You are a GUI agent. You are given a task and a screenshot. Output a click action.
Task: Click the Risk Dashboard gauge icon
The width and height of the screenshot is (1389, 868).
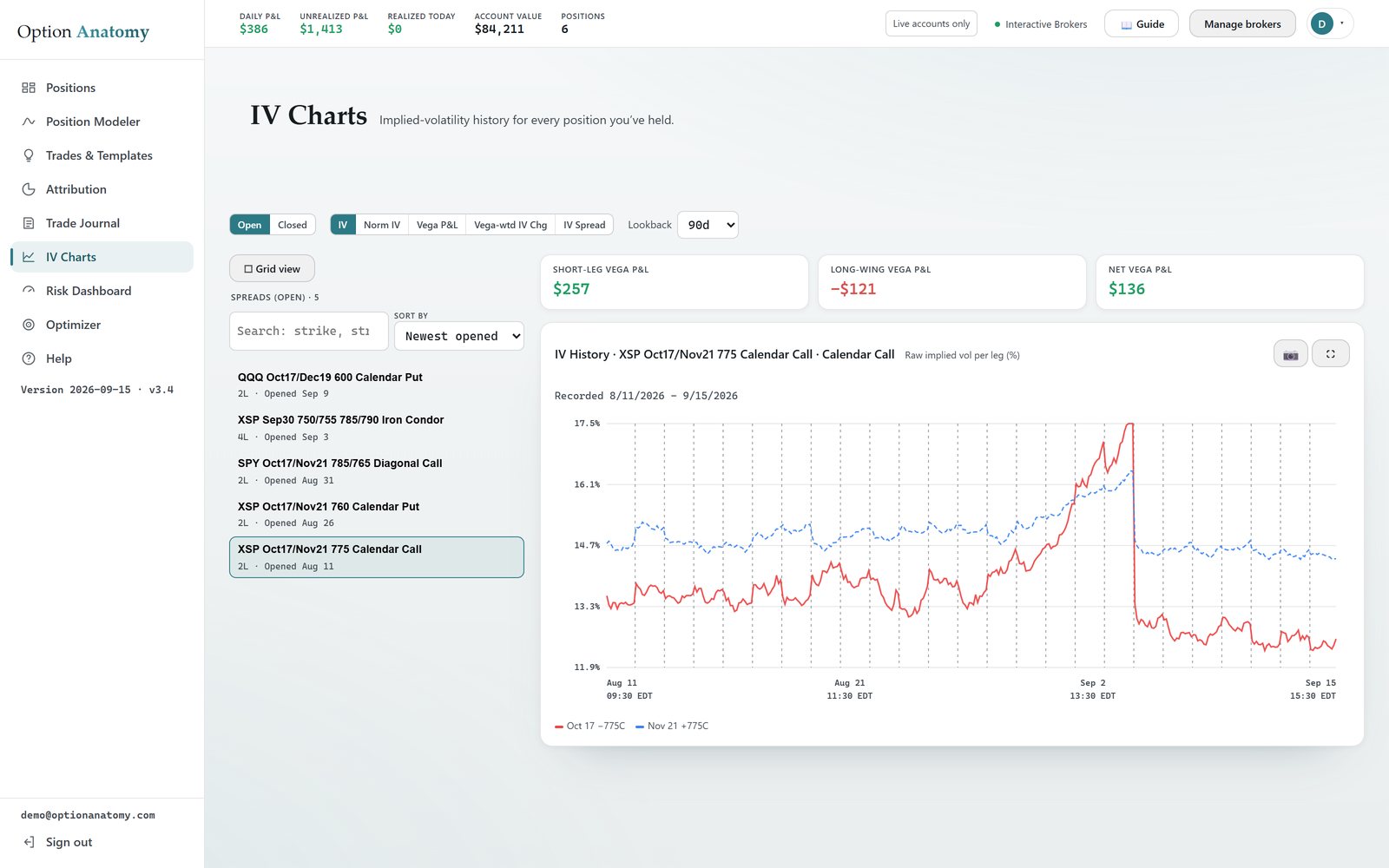(x=29, y=291)
